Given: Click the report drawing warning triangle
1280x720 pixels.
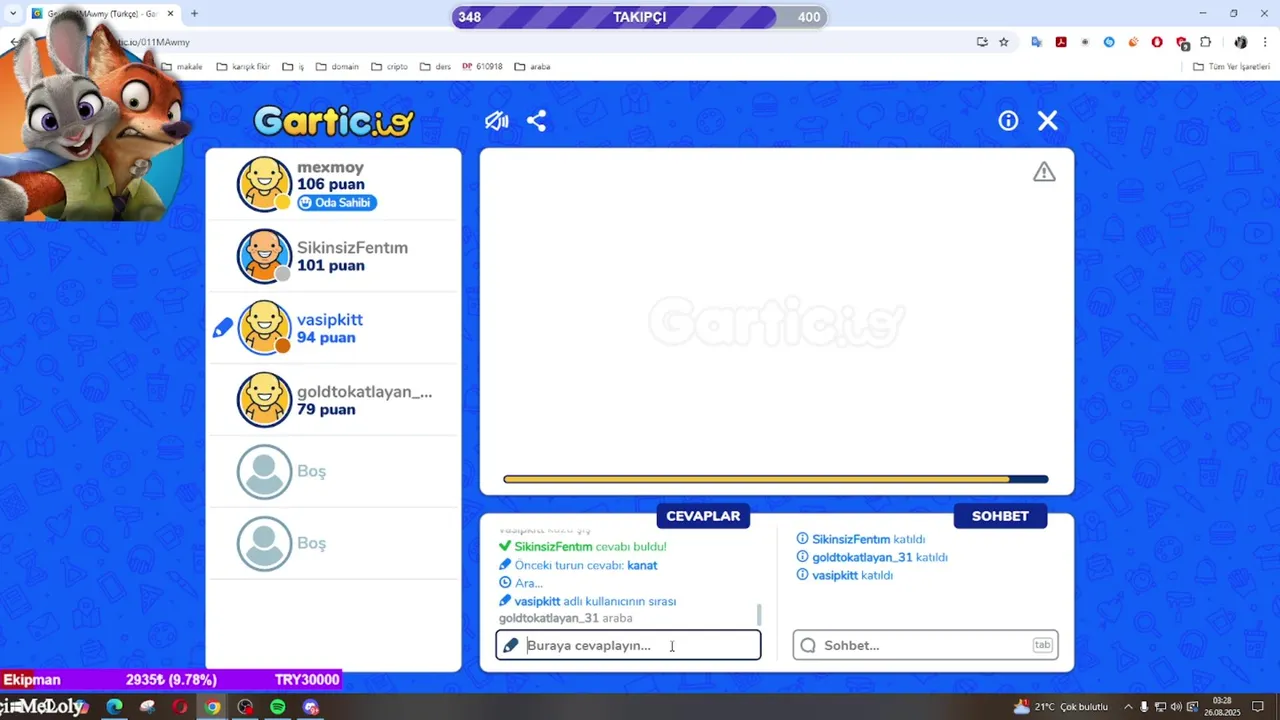Looking at the screenshot, I should [x=1044, y=172].
